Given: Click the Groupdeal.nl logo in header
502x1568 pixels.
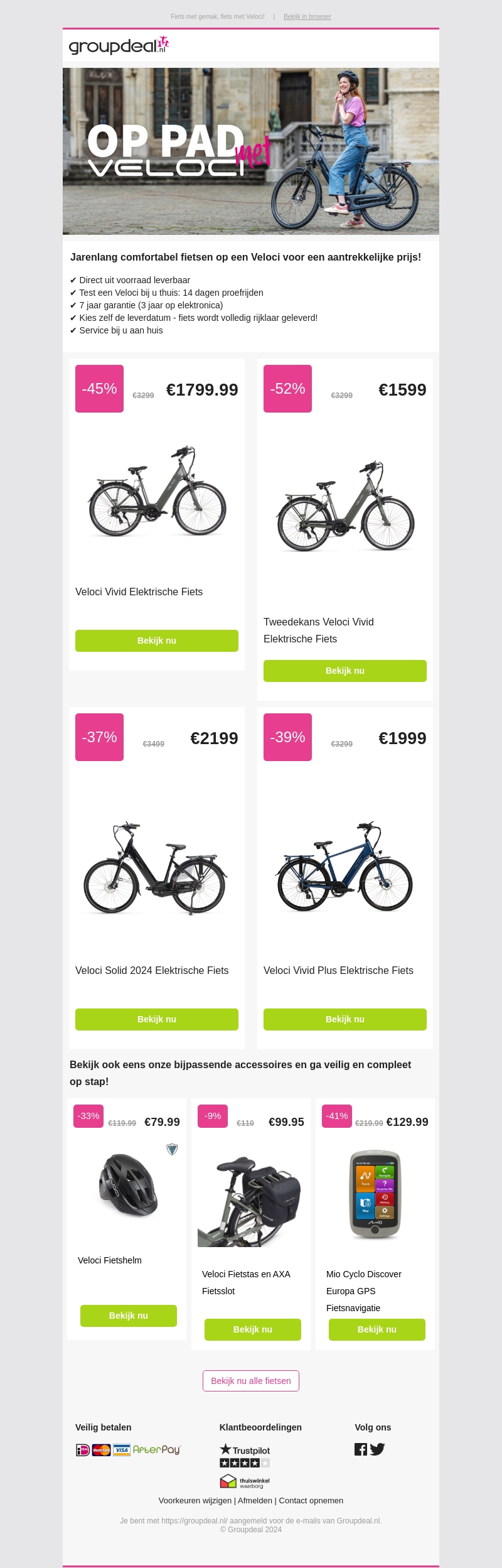Looking at the screenshot, I should 119,46.
